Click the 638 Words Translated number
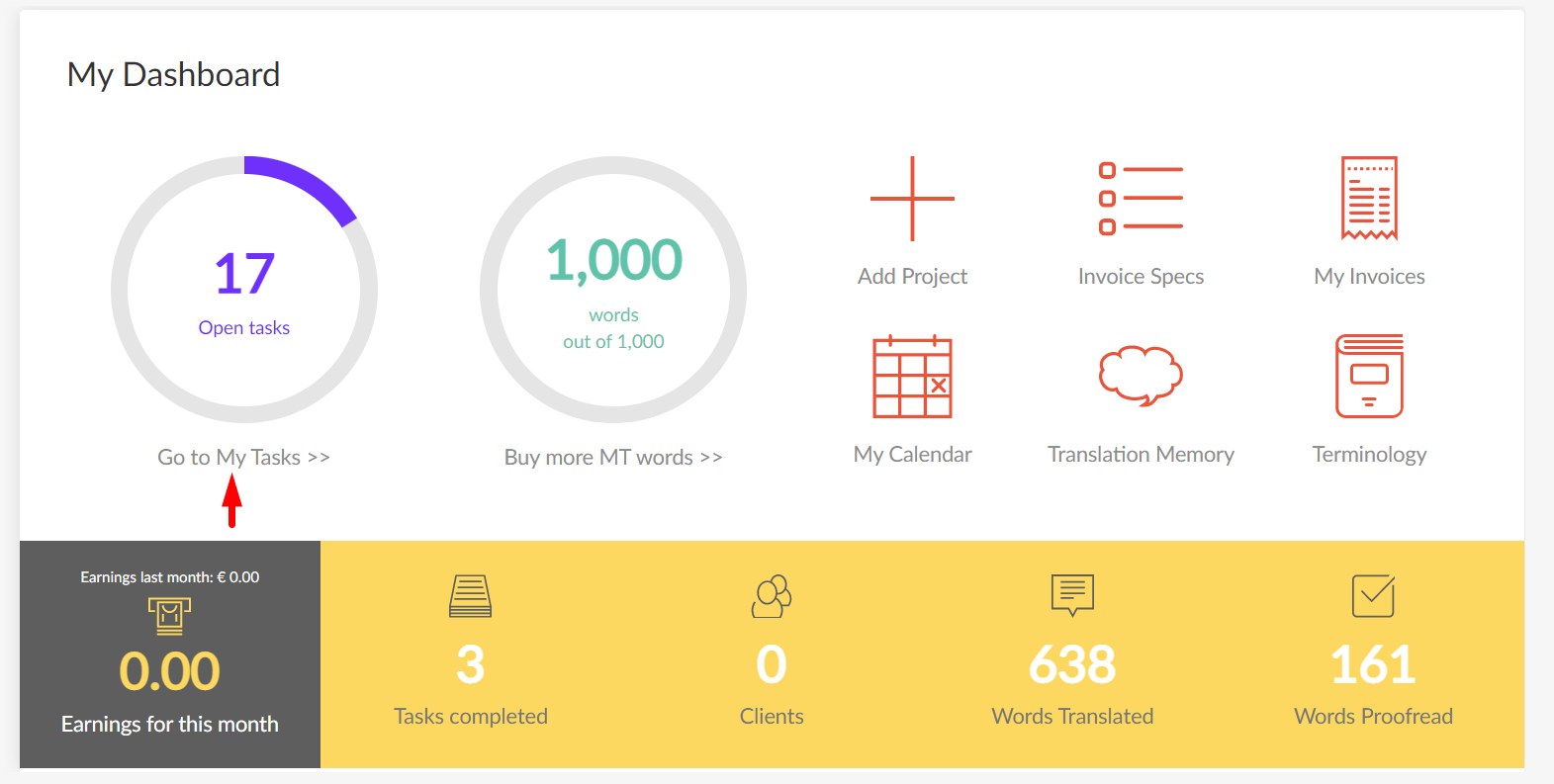 pos(1072,664)
